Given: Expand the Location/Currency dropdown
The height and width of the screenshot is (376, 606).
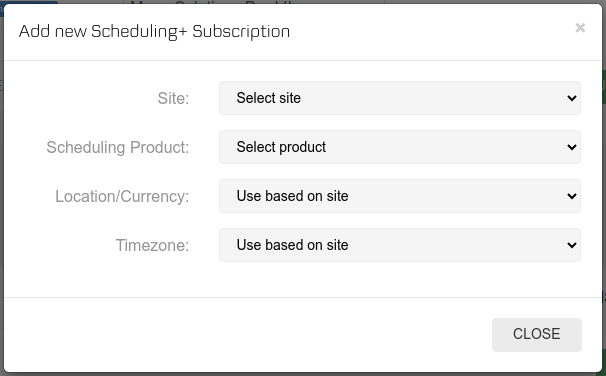Looking at the screenshot, I should coord(400,196).
